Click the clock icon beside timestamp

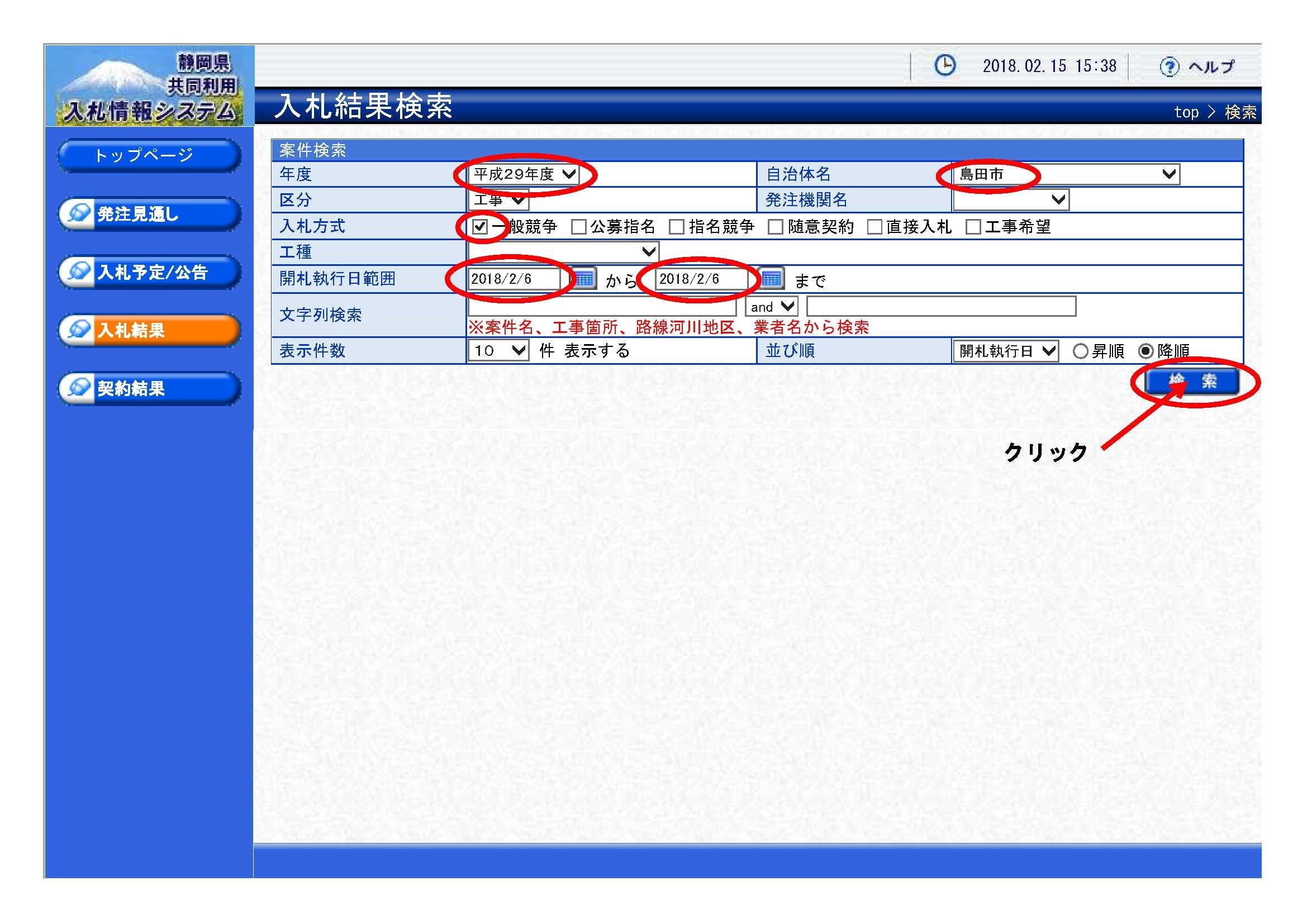tap(945, 65)
